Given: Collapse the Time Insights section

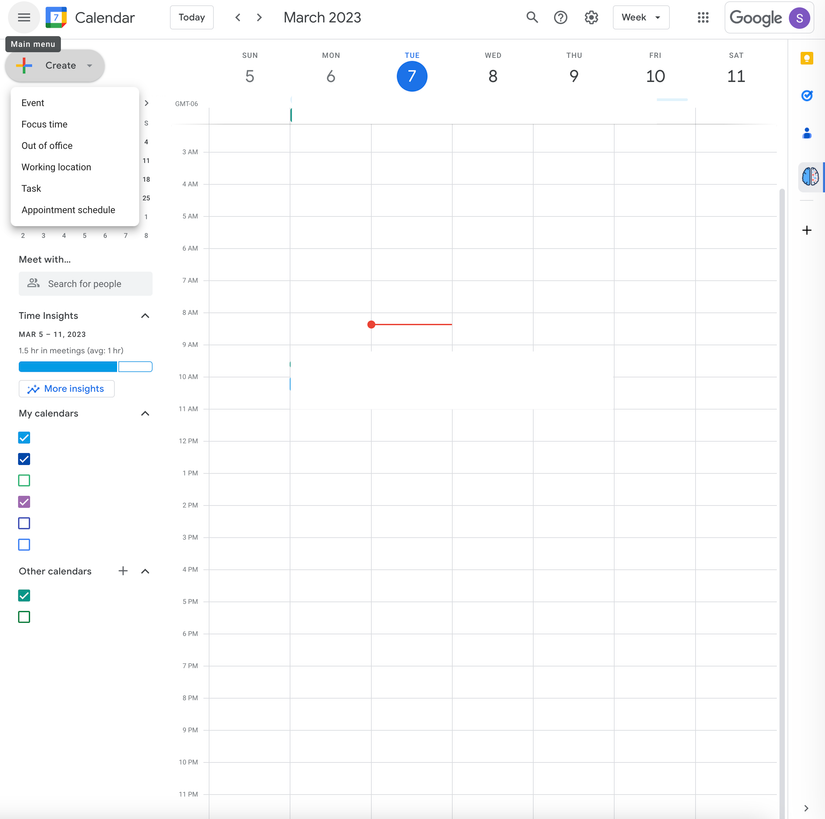Looking at the screenshot, I should [145, 316].
